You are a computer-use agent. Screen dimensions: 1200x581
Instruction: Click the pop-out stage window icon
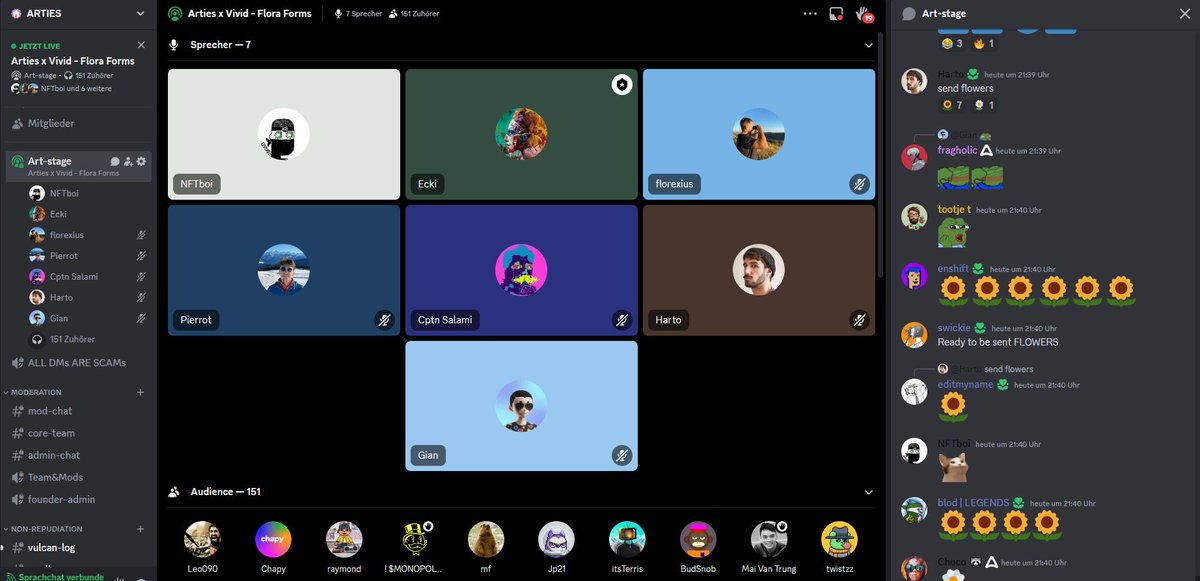click(x=836, y=14)
